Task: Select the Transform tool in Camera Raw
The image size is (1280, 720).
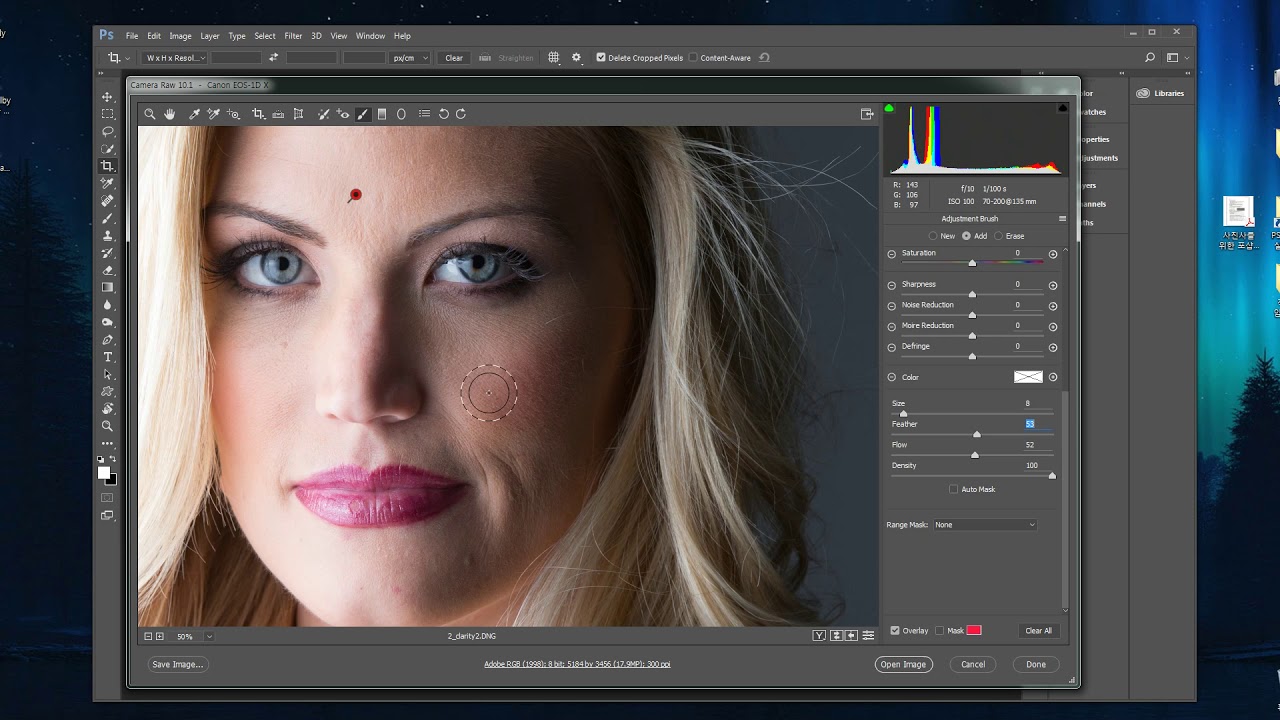Action: pyautogui.click(x=298, y=114)
